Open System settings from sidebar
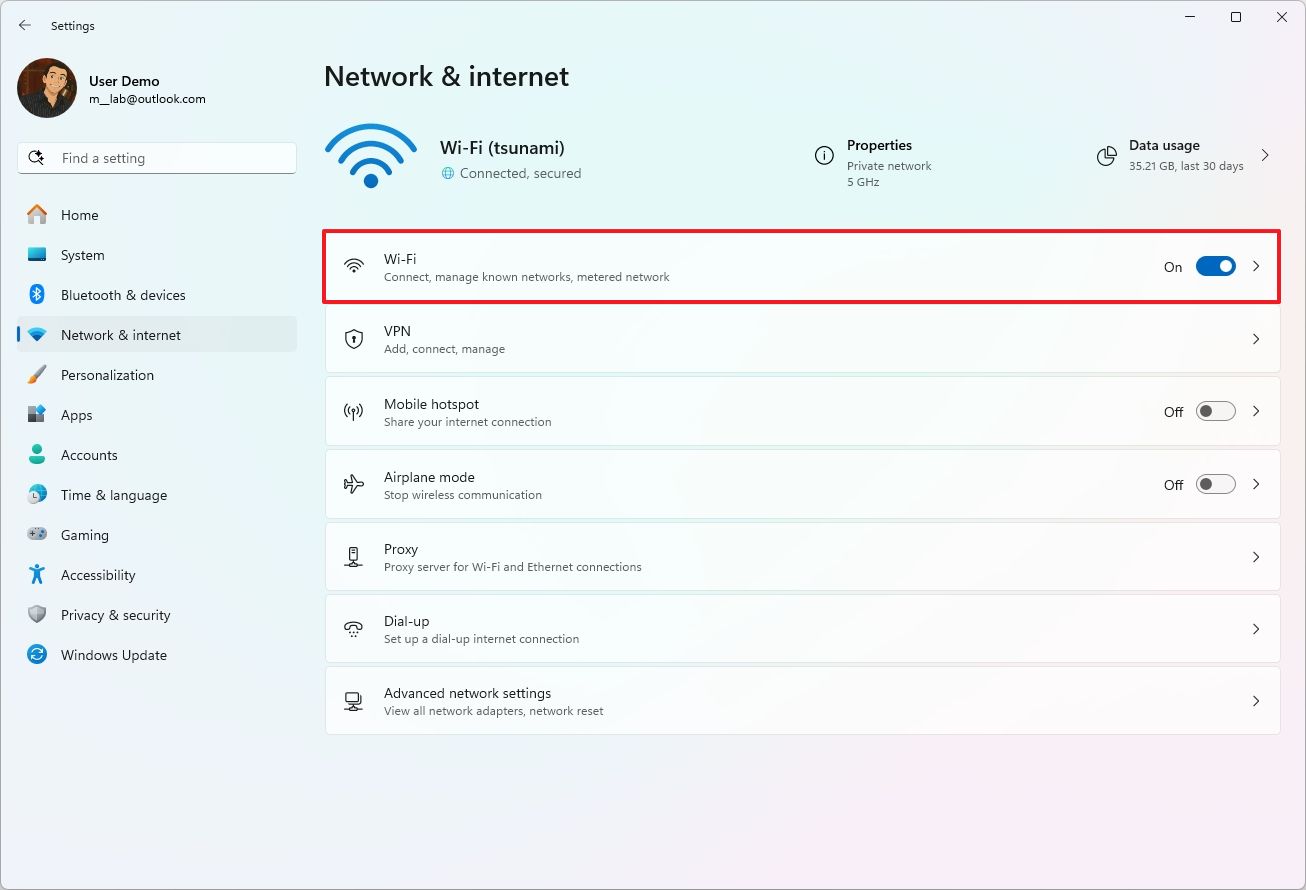 click(x=36, y=254)
